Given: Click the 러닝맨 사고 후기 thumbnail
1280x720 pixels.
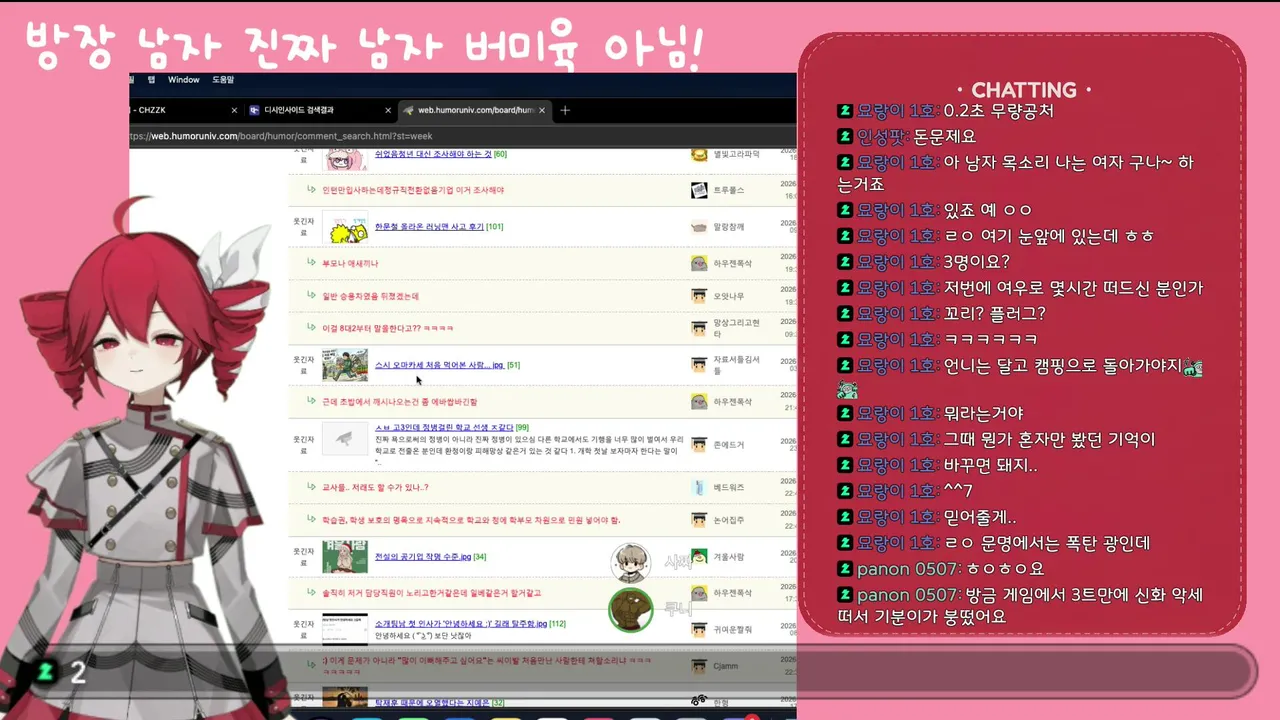Looking at the screenshot, I should tap(345, 228).
